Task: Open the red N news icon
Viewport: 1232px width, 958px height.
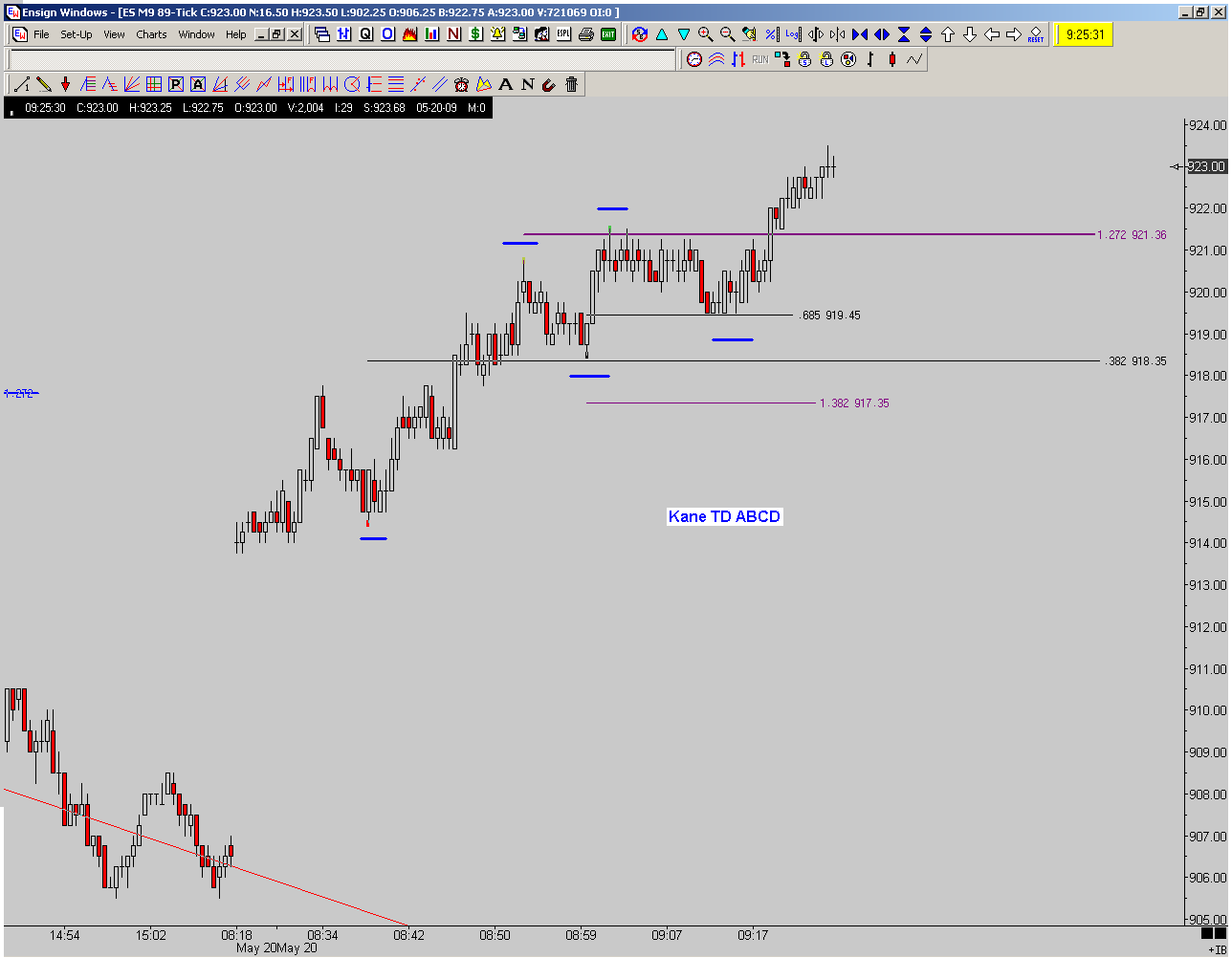Action: (454, 34)
